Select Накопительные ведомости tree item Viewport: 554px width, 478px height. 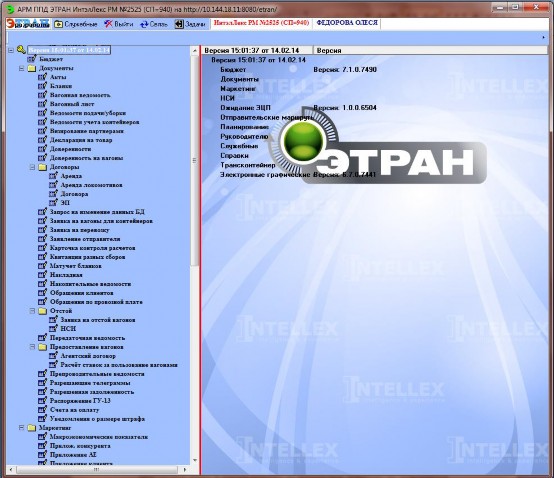tap(90, 284)
